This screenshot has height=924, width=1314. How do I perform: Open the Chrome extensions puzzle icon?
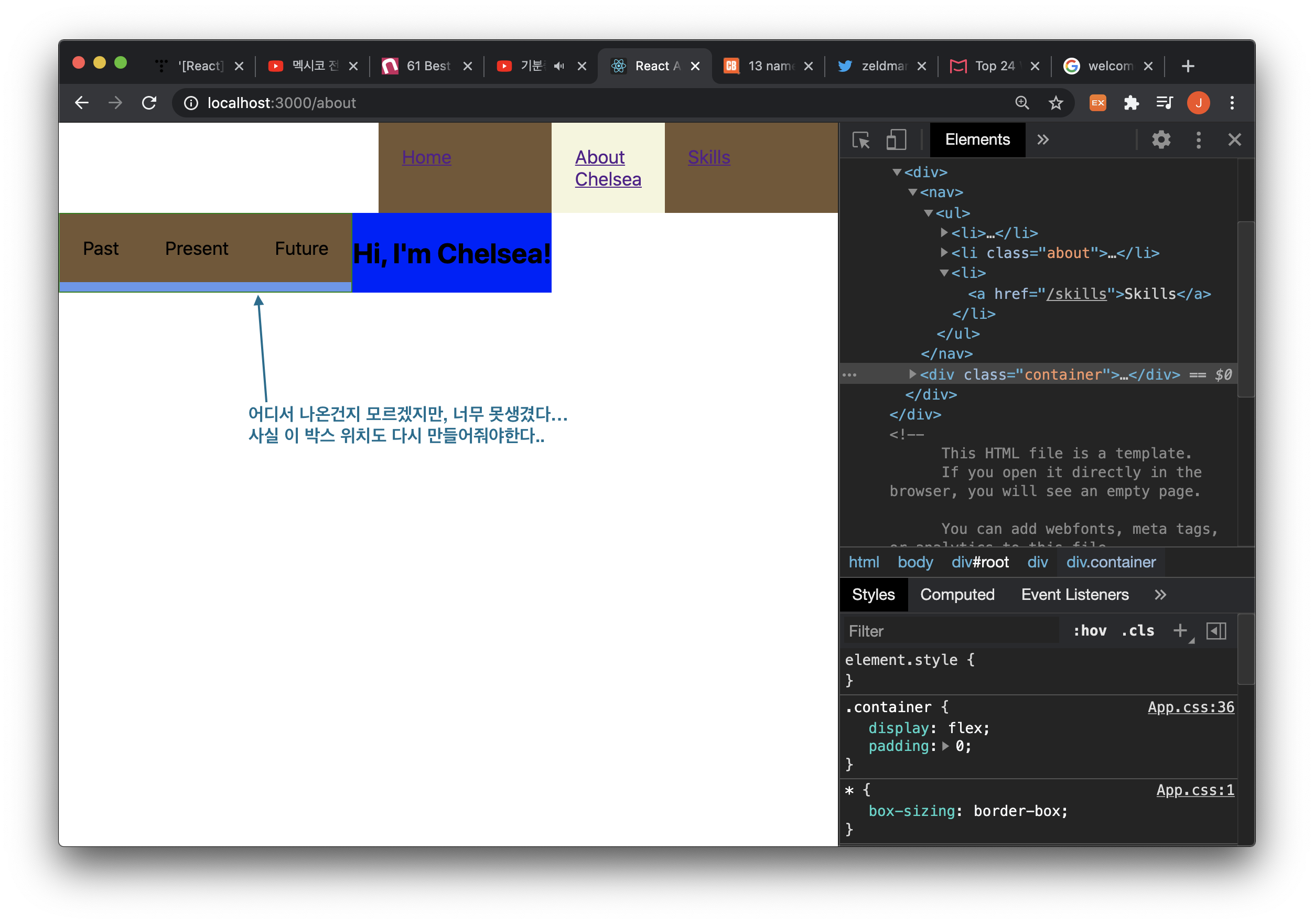pos(1131,103)
